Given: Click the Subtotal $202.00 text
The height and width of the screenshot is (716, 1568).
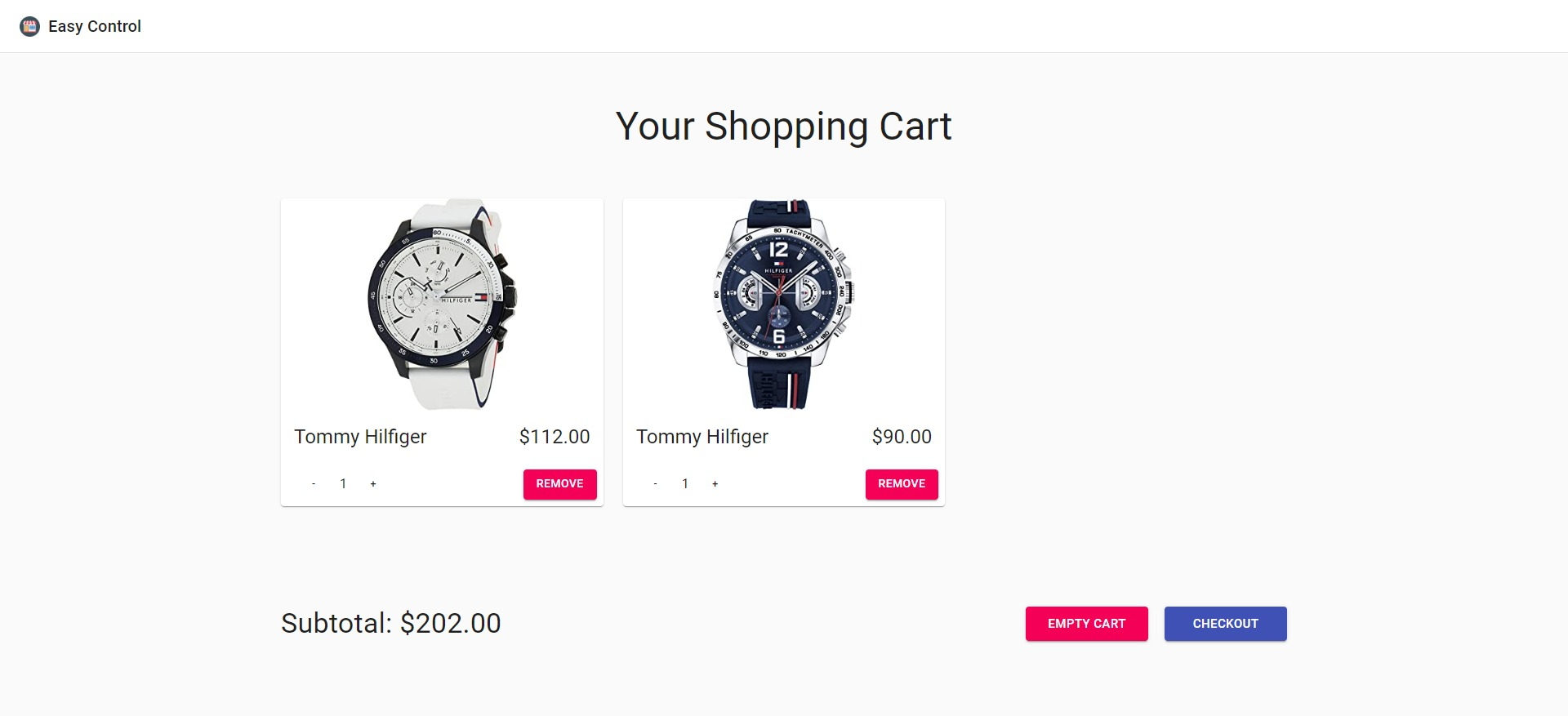Looking at the screenshot, I should [x=390, y=623].
